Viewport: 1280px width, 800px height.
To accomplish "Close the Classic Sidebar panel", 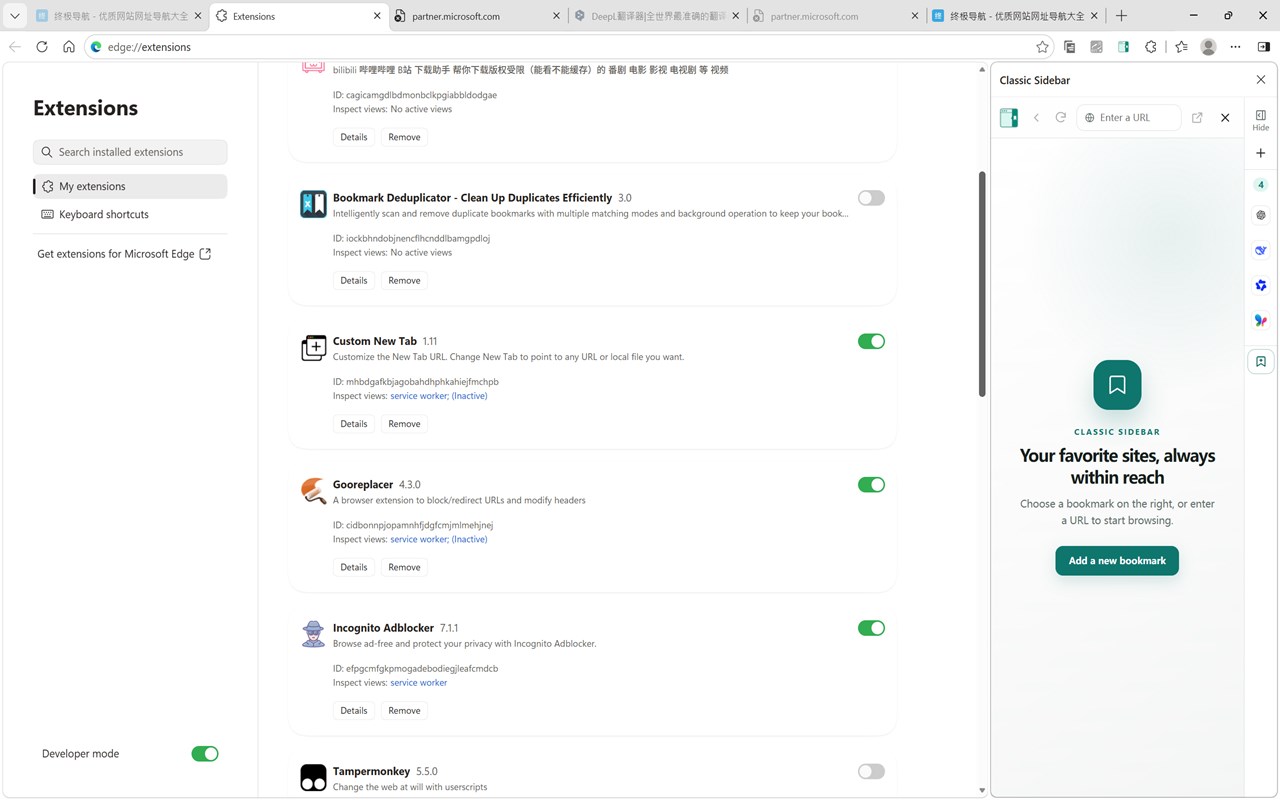I will click(x=1260, y=80).
